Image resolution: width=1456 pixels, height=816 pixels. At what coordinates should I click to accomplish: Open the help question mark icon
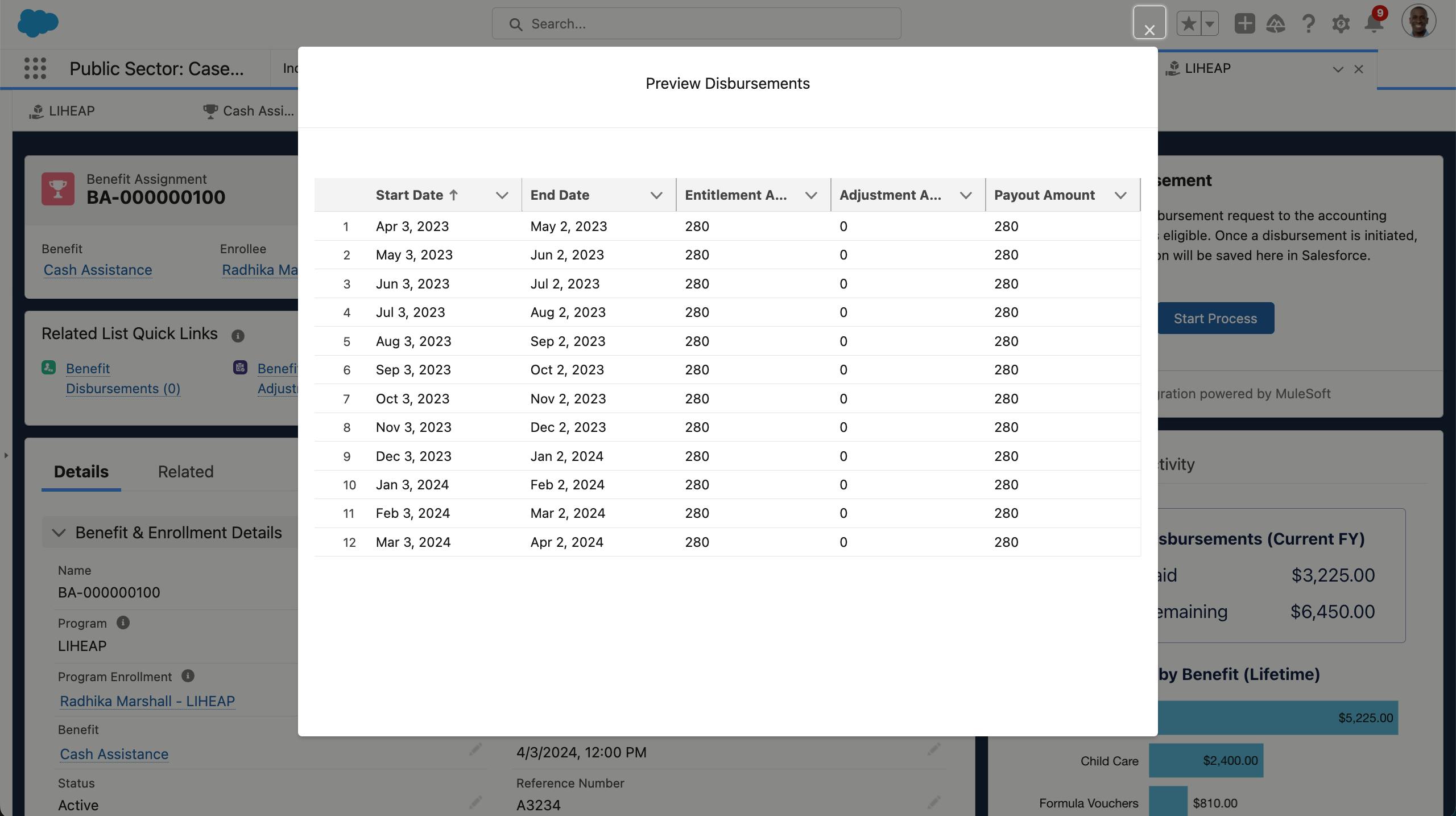point(1308,24)
